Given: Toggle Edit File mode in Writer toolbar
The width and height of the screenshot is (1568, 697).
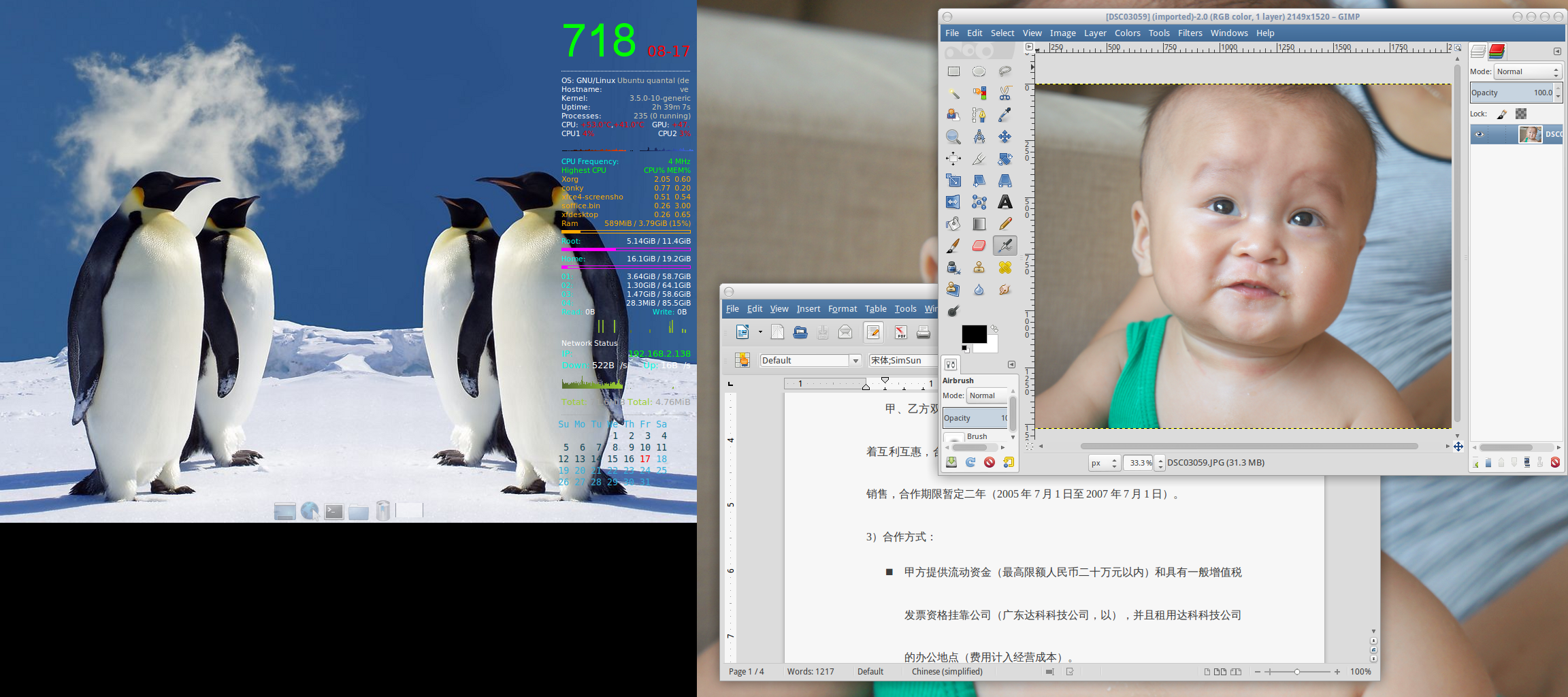Looking at the screenshot, I should [874, 332].
